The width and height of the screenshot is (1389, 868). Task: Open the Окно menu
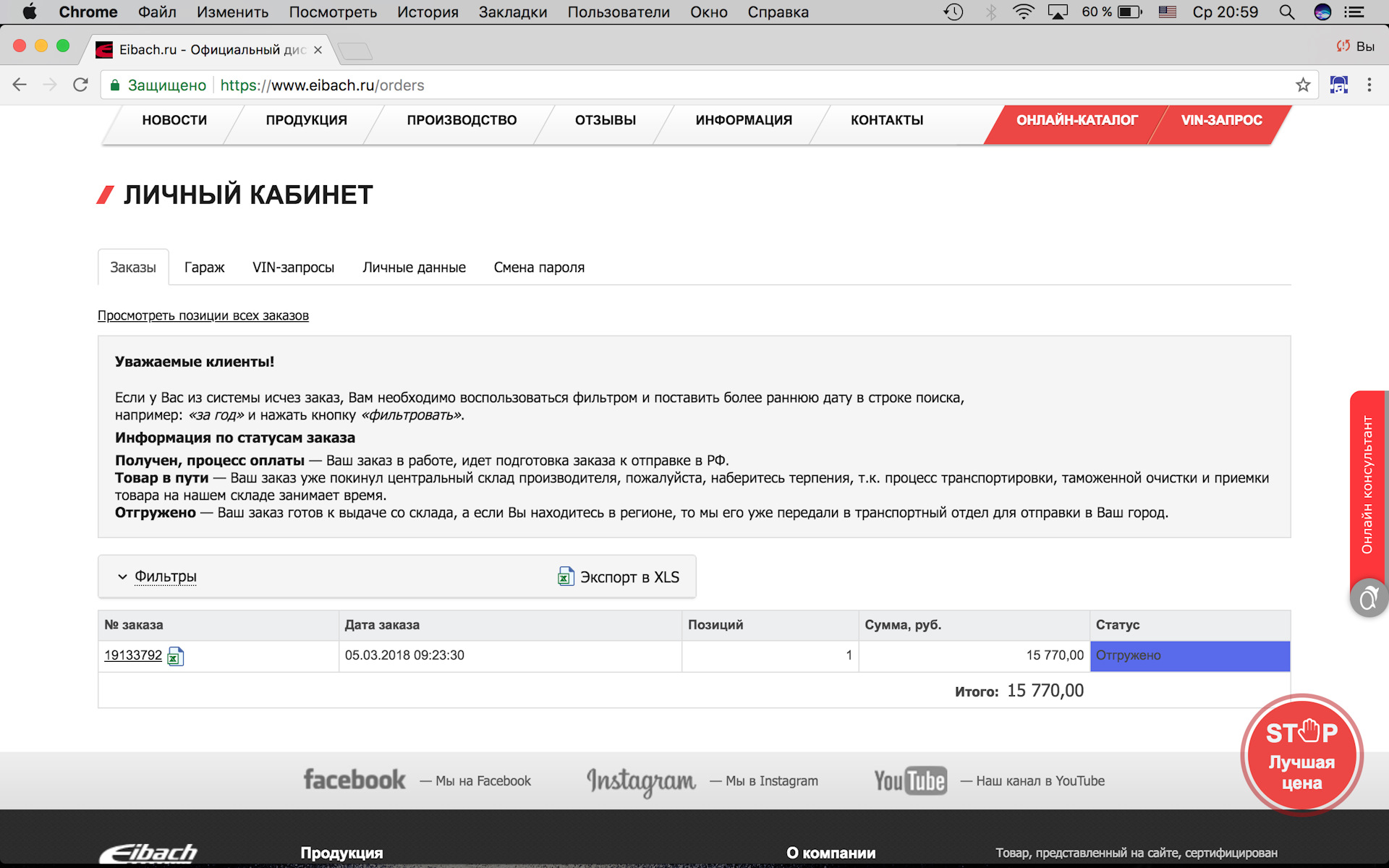709,12
